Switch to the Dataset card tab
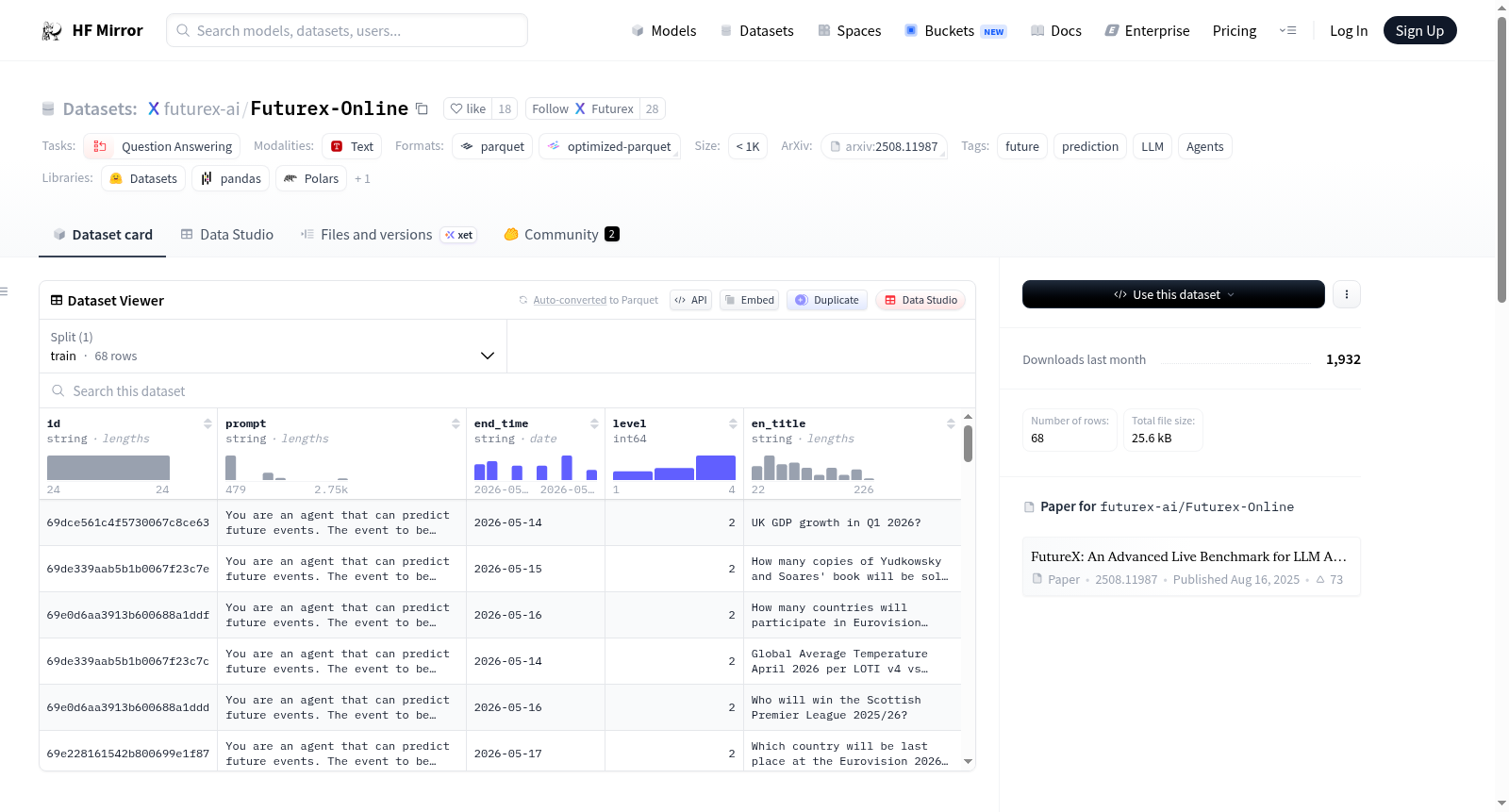 (103, 235)
